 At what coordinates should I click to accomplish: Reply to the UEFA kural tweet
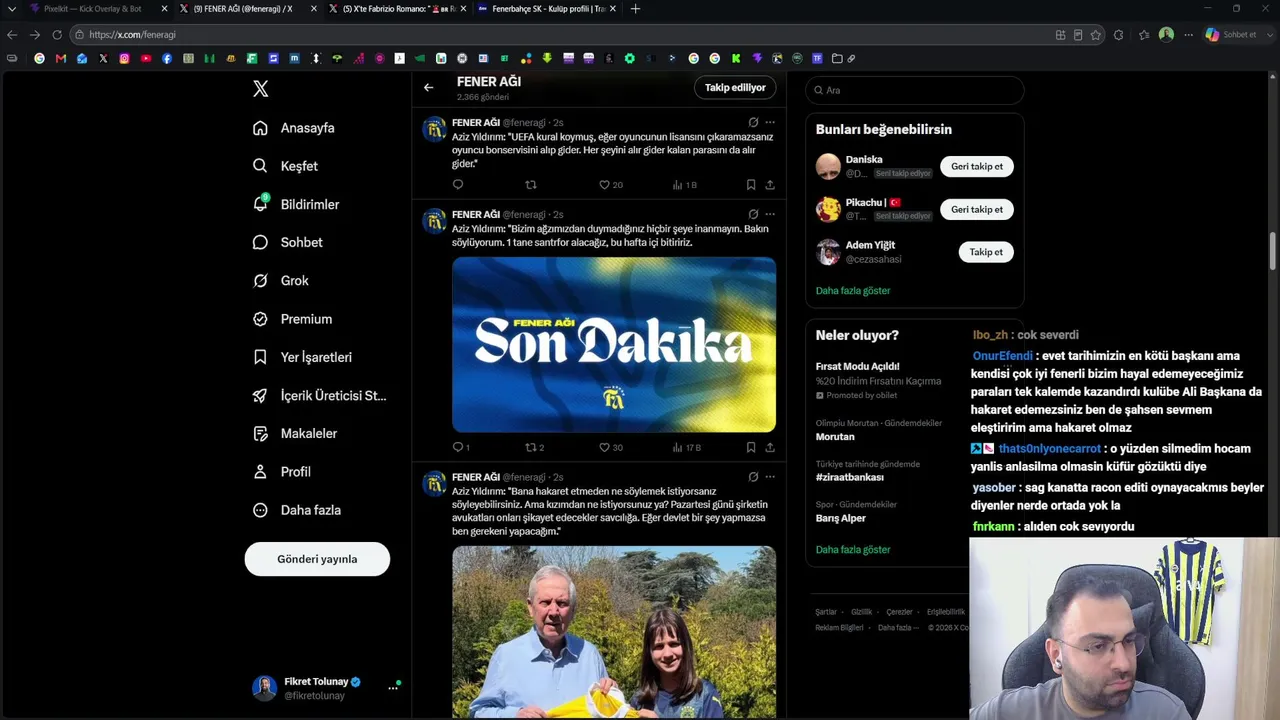pos(458,185)
